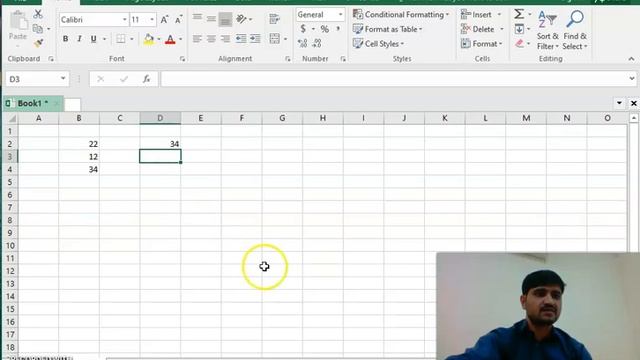Expand the Calibri font name dropdown
640x360 pixels.
pyautogui.click(x=124, y=20)
